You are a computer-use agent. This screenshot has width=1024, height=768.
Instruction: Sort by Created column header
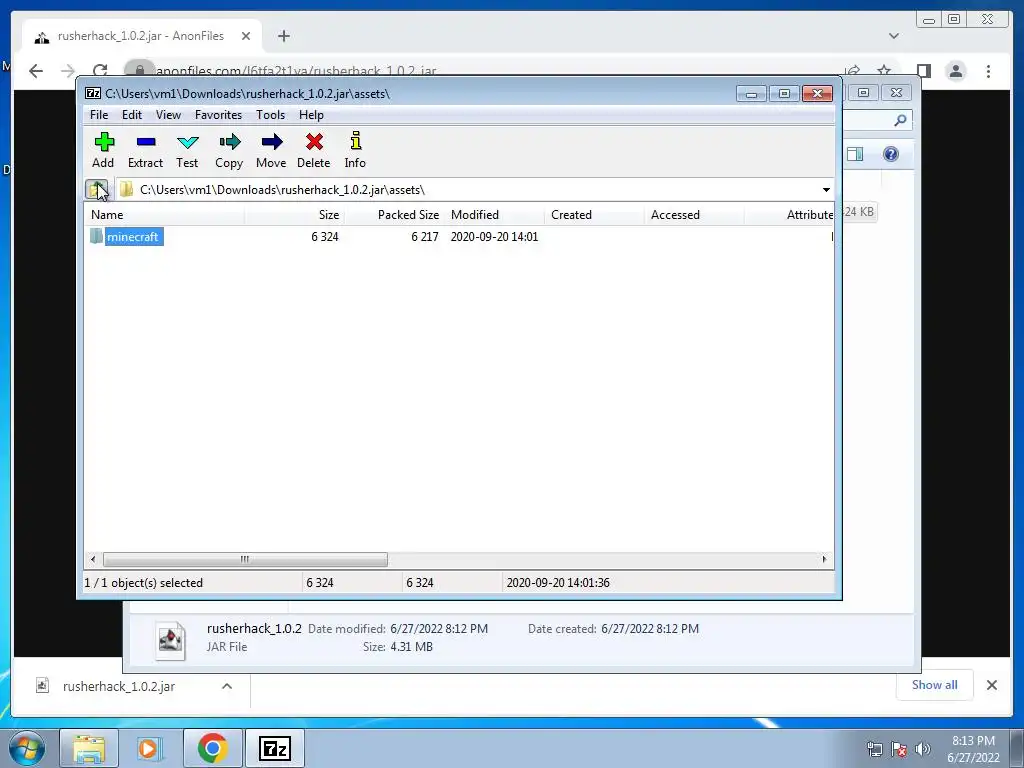594,215
